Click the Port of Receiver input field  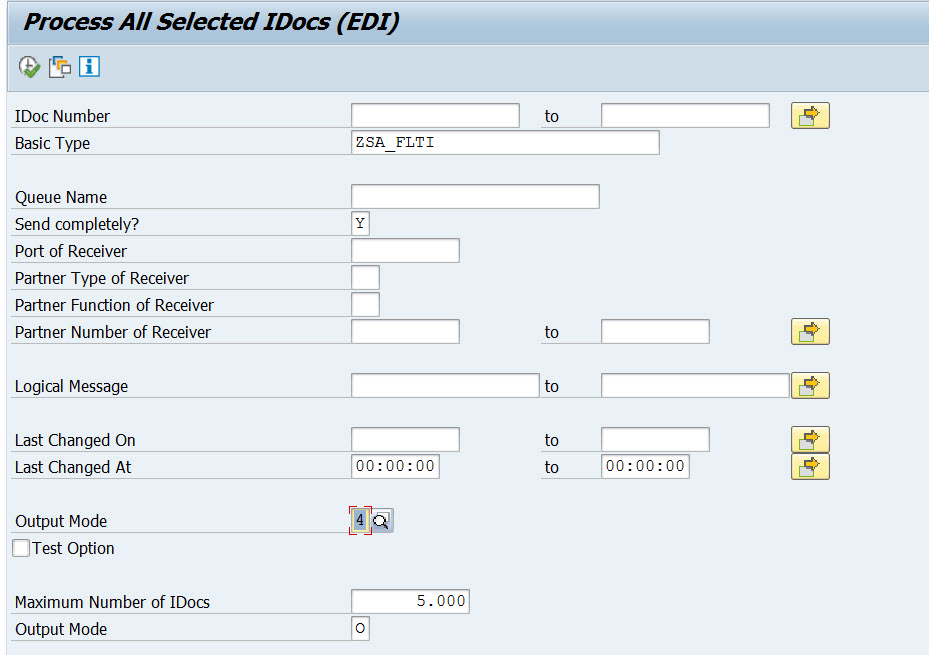click(x=405, y=250)
